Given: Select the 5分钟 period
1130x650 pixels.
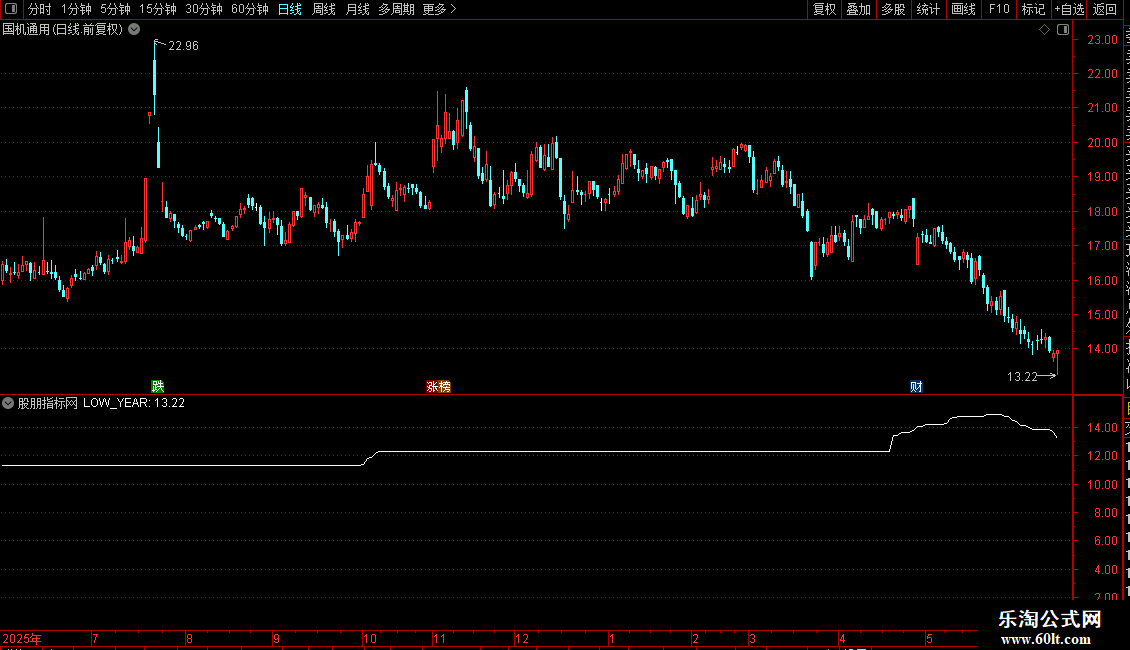Looking at the screenshot, I should point(115,9).
